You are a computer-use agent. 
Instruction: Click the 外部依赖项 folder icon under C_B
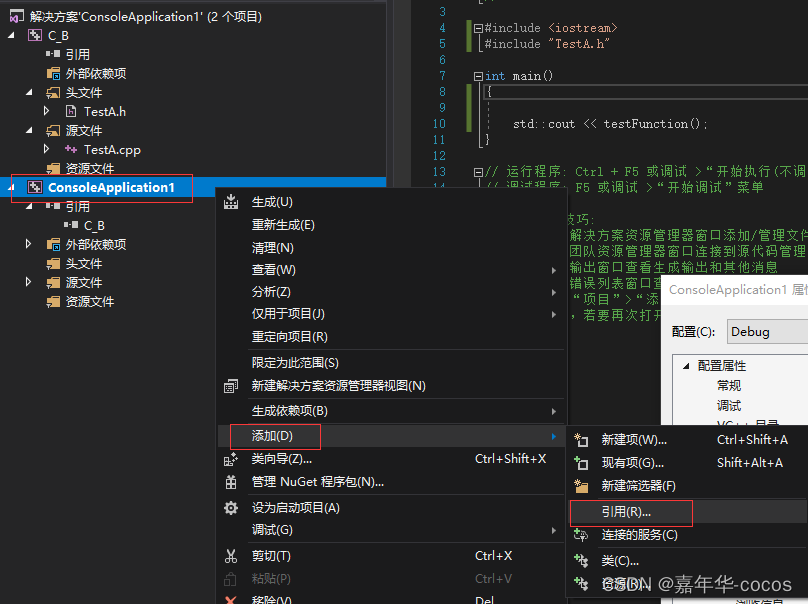54,74
